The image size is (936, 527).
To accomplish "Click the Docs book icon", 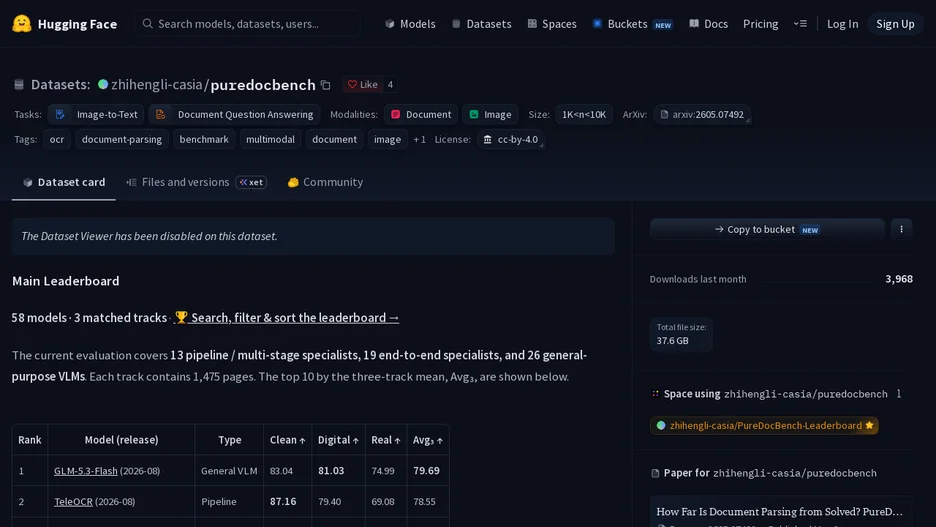I will pyautogui.click(x=694, y=24).
